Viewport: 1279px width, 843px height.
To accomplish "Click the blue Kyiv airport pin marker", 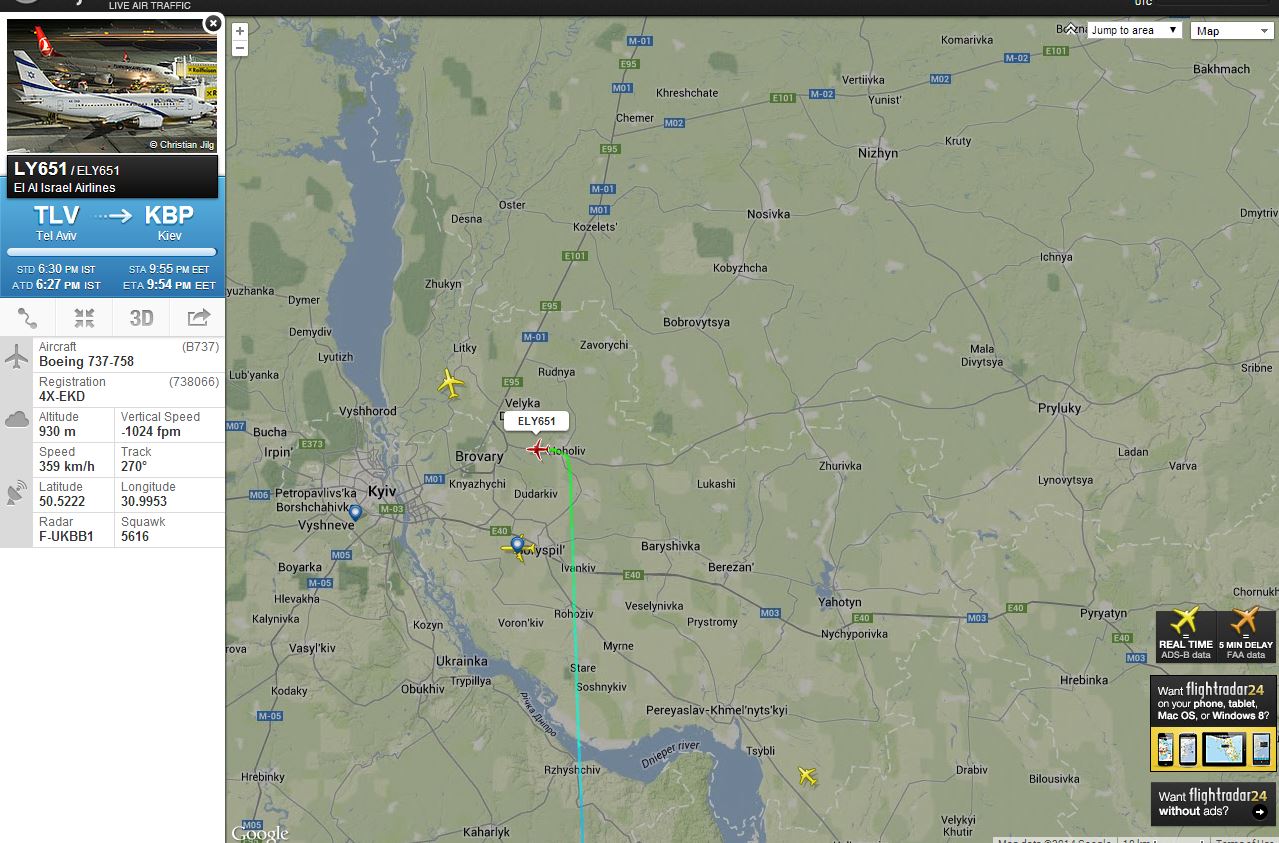I will [x=355, y=513].
